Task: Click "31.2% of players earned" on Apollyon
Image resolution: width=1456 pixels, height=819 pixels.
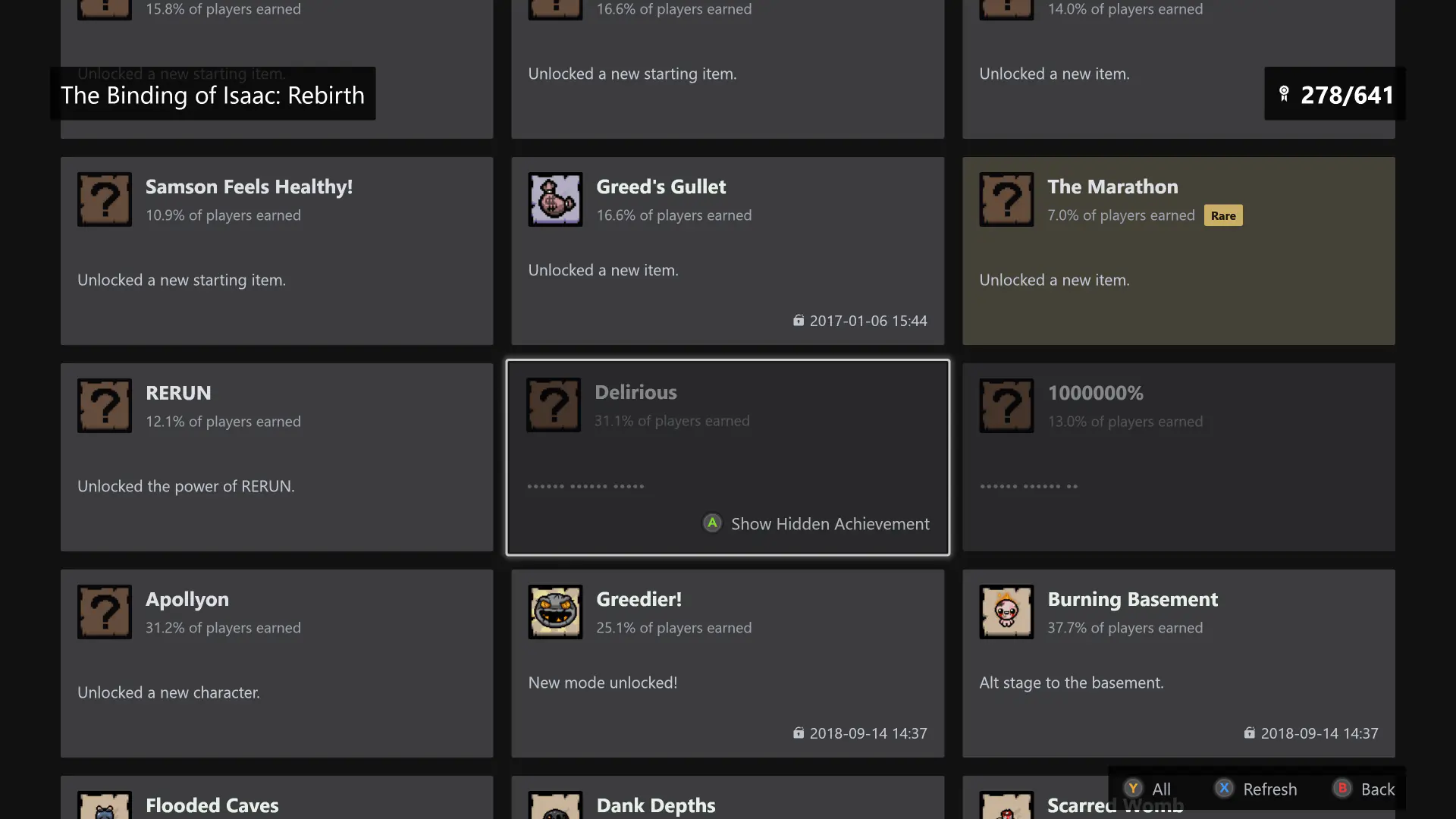Action: click(x=223, y=628)
